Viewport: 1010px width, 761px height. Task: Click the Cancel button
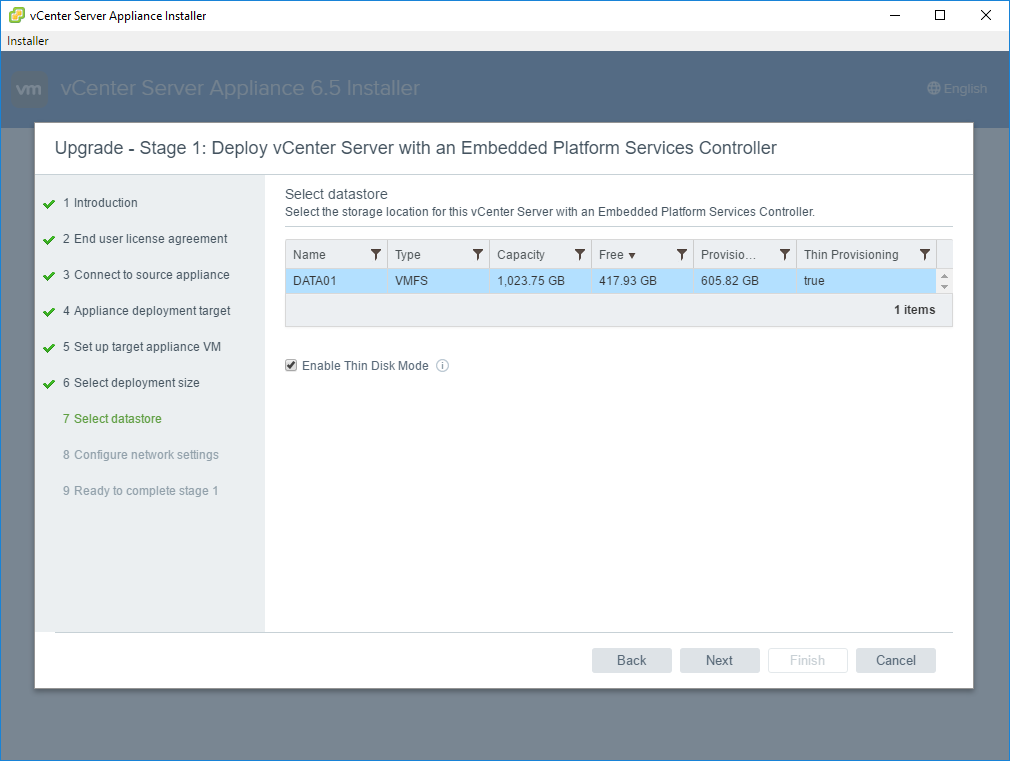click(896, 660)
